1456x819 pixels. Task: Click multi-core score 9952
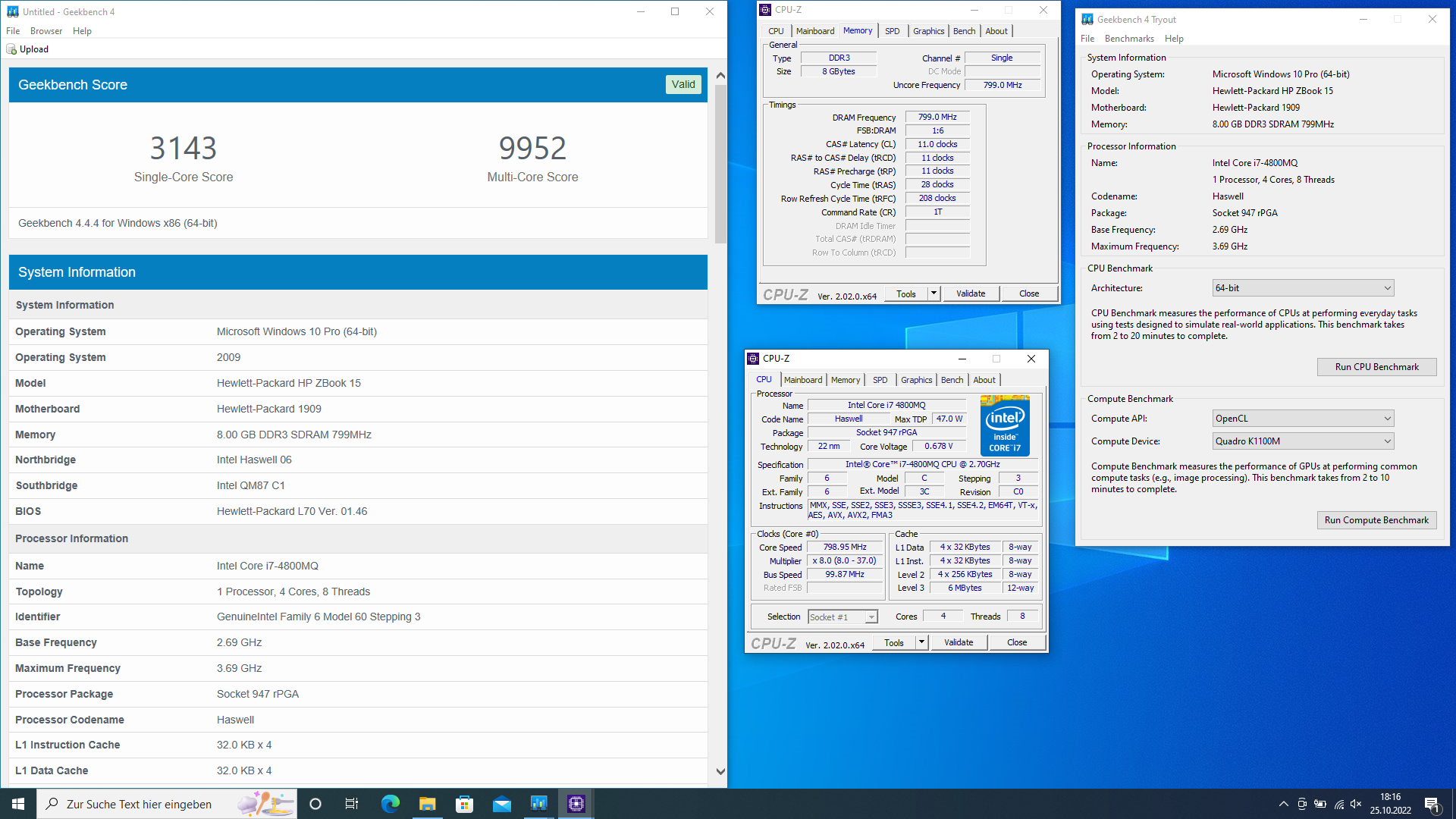[532, 148]
